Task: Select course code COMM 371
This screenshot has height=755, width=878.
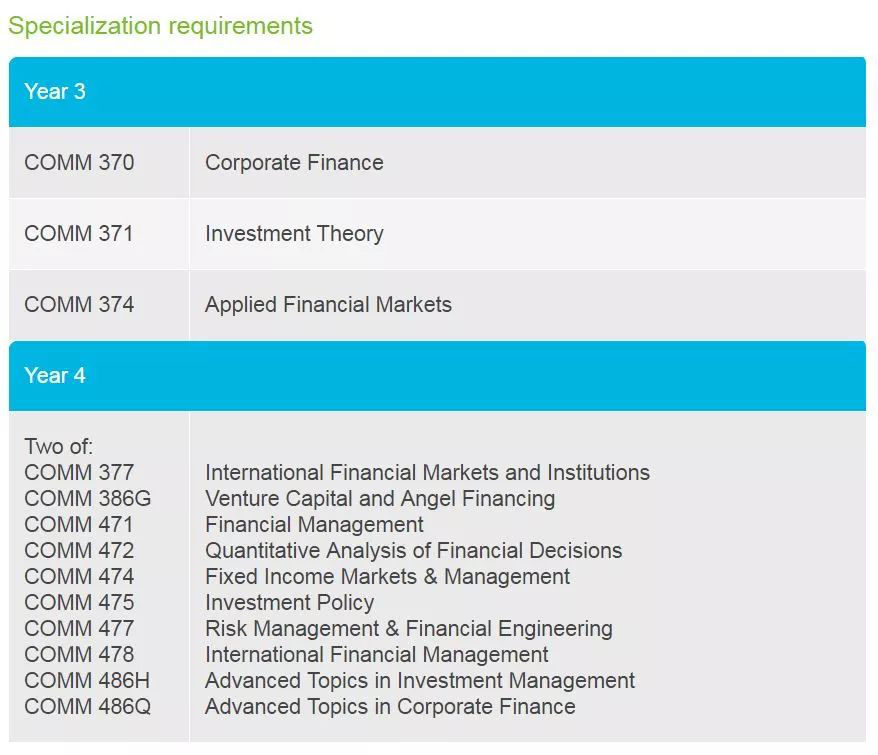Action: (79, 234)
